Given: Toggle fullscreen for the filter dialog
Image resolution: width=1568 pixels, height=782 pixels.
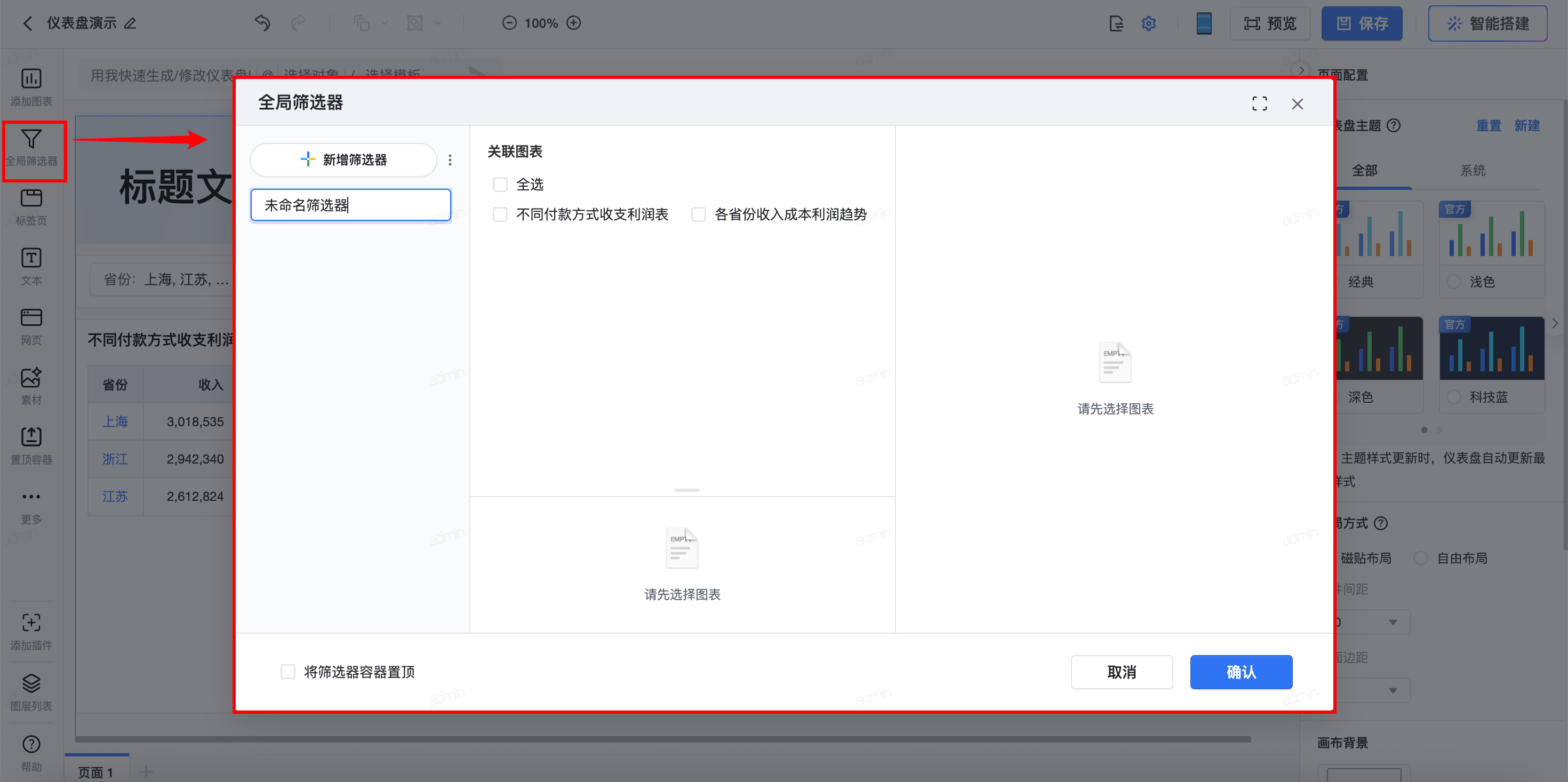Looking at the screenshot, I should click(x=1259, y=103).
